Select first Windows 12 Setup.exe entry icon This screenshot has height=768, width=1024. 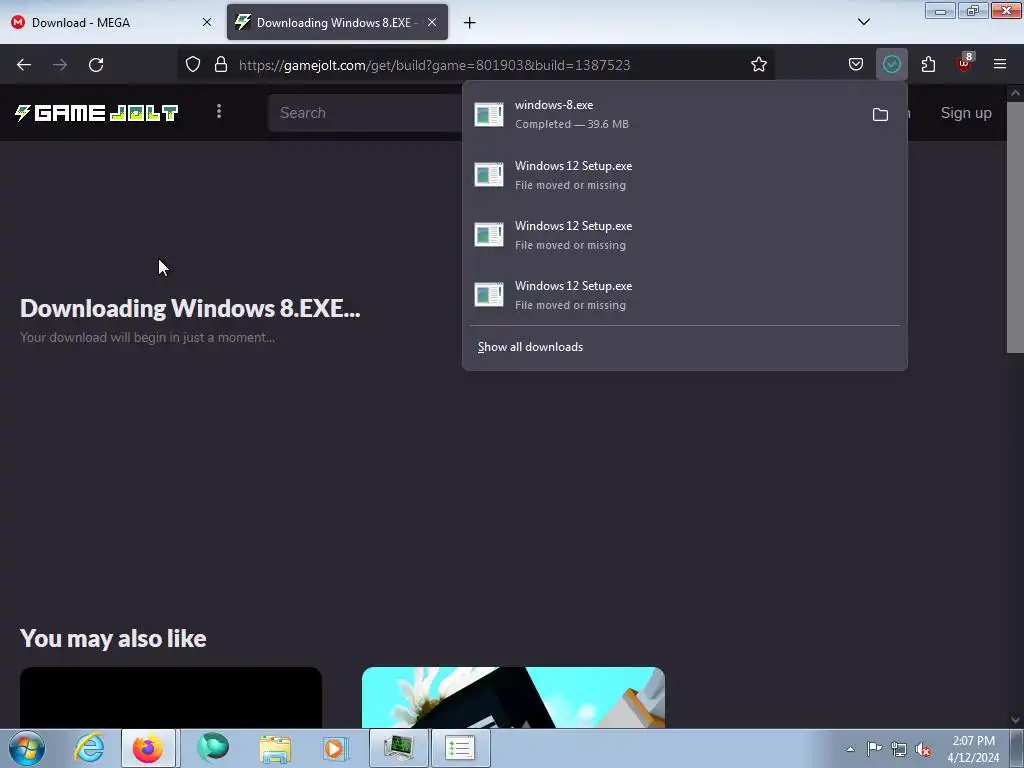pos(488,174)
